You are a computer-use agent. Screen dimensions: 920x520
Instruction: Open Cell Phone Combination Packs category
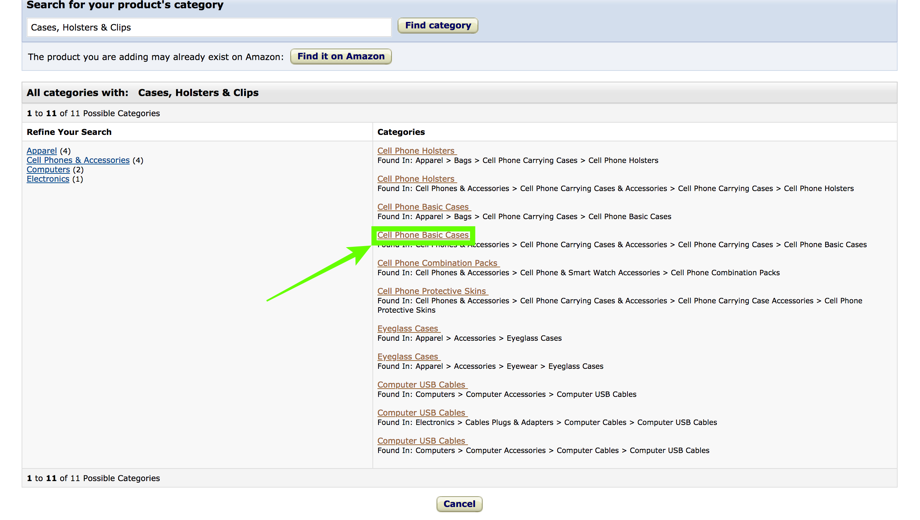tap(438, 263)
